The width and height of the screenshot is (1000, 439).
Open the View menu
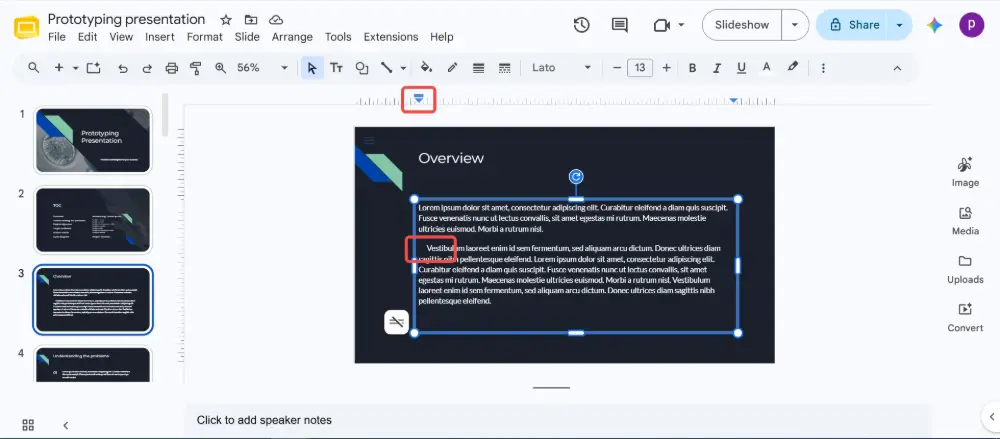(x=121, y=37)
